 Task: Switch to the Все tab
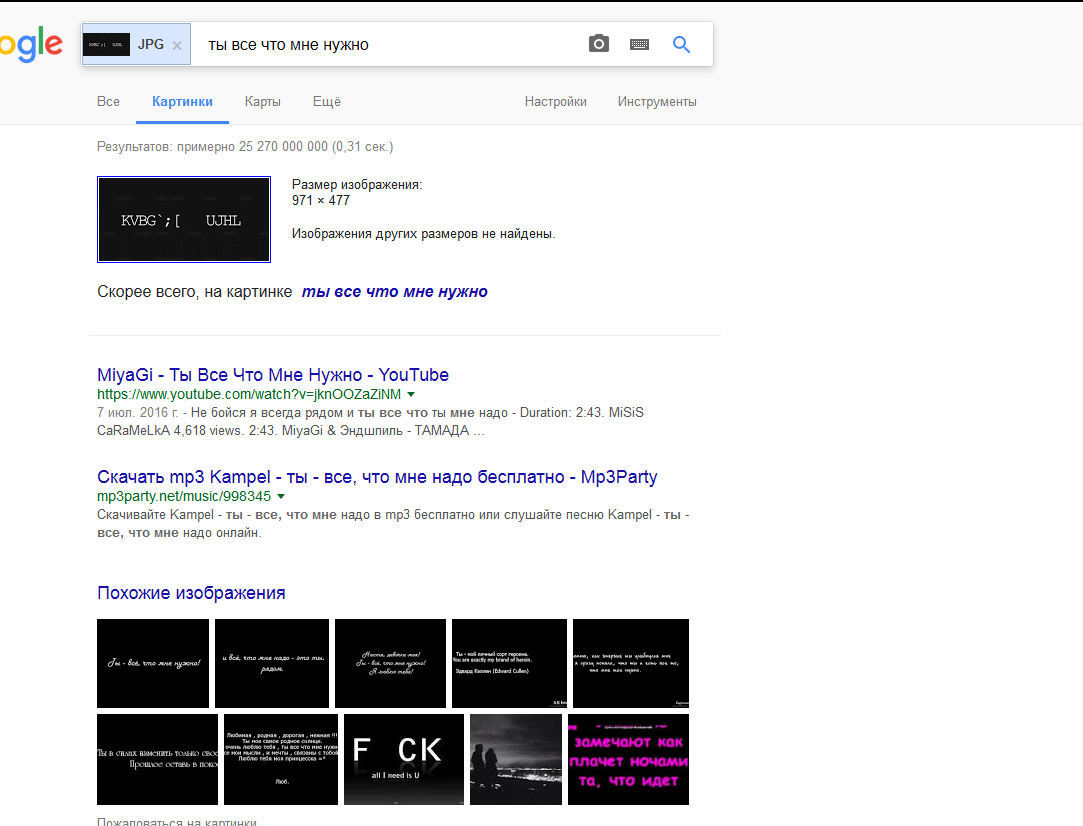click(108, 102)
